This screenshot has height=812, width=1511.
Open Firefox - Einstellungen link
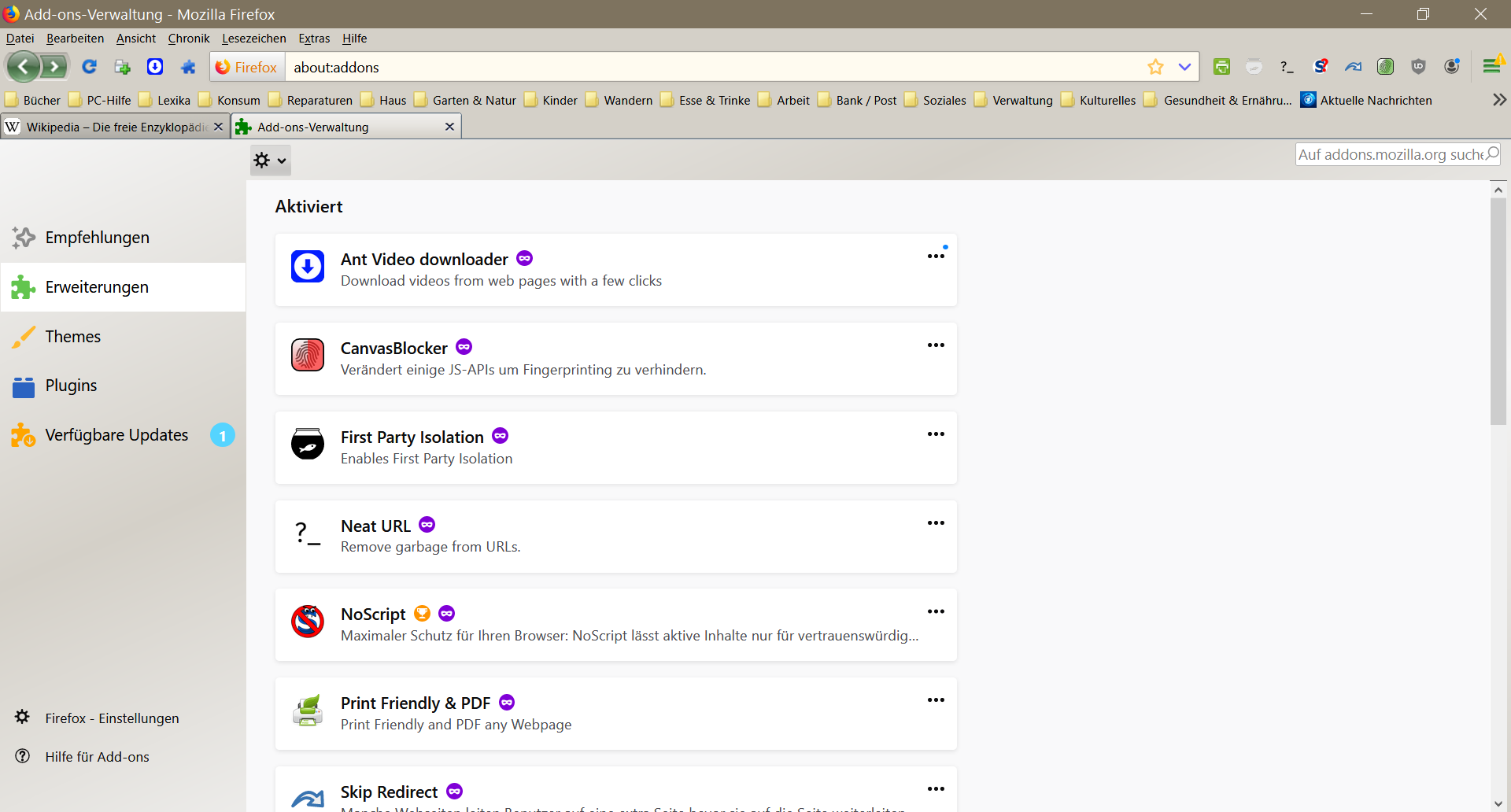[x=112, y=718]
